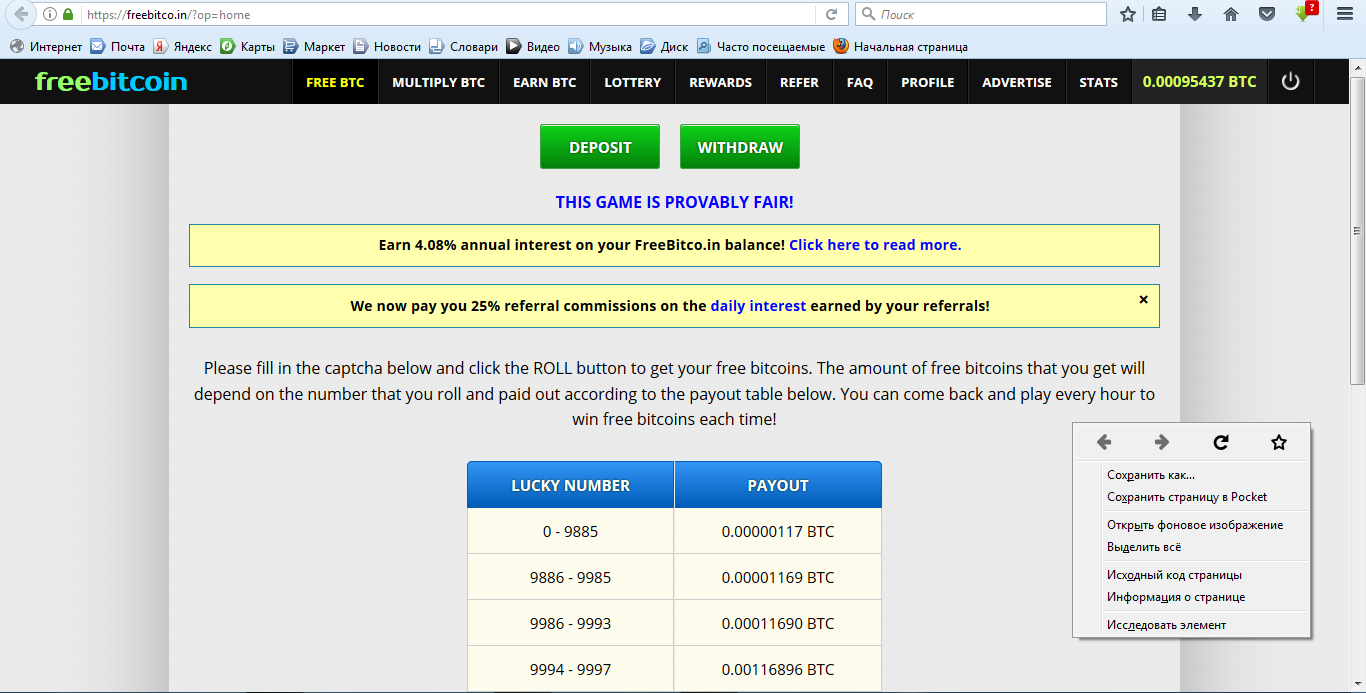The height and width of the screenshot is (693, 1366).
Task: Open the Маркет bookmark
Action: point(314,46)
